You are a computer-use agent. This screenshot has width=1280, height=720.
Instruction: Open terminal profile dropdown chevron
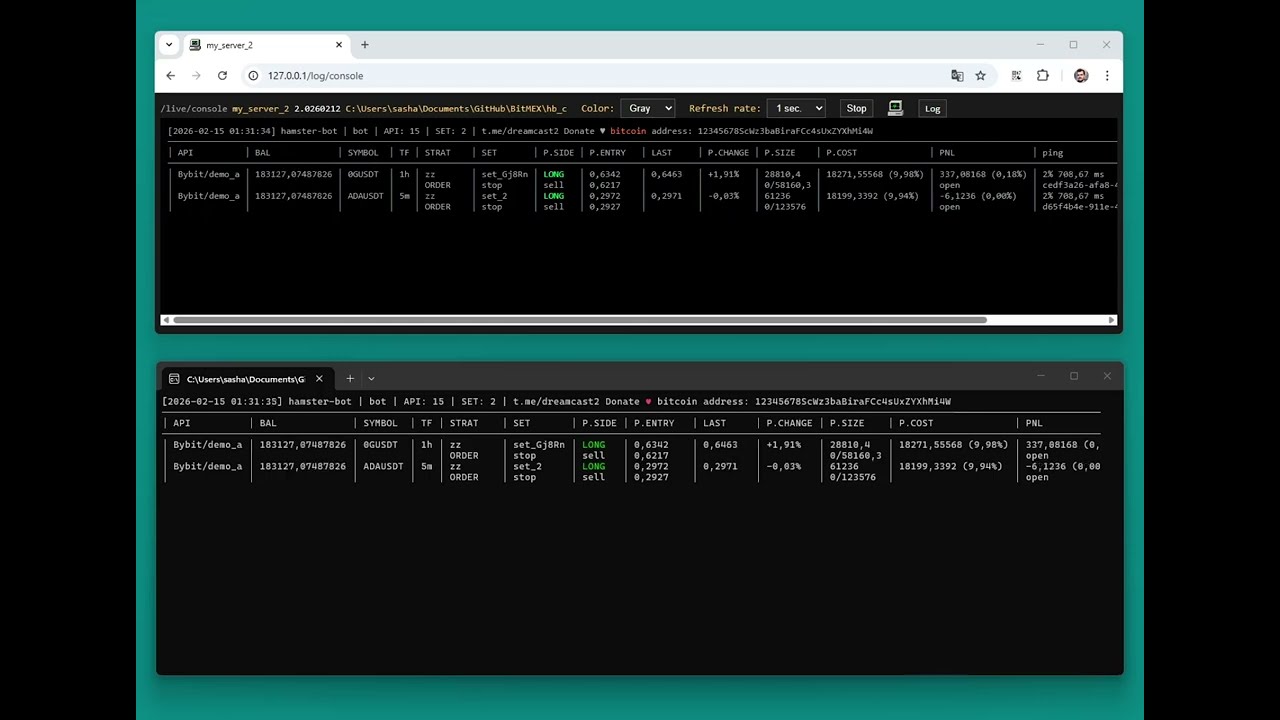[x=371, y=379]
